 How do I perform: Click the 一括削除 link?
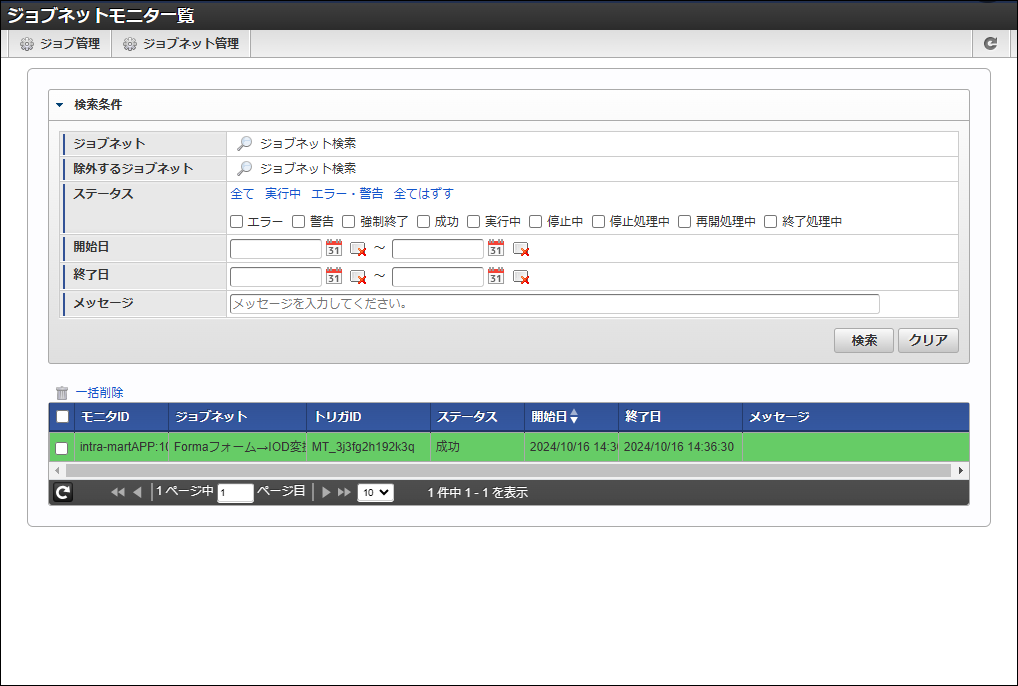(99, 393)
